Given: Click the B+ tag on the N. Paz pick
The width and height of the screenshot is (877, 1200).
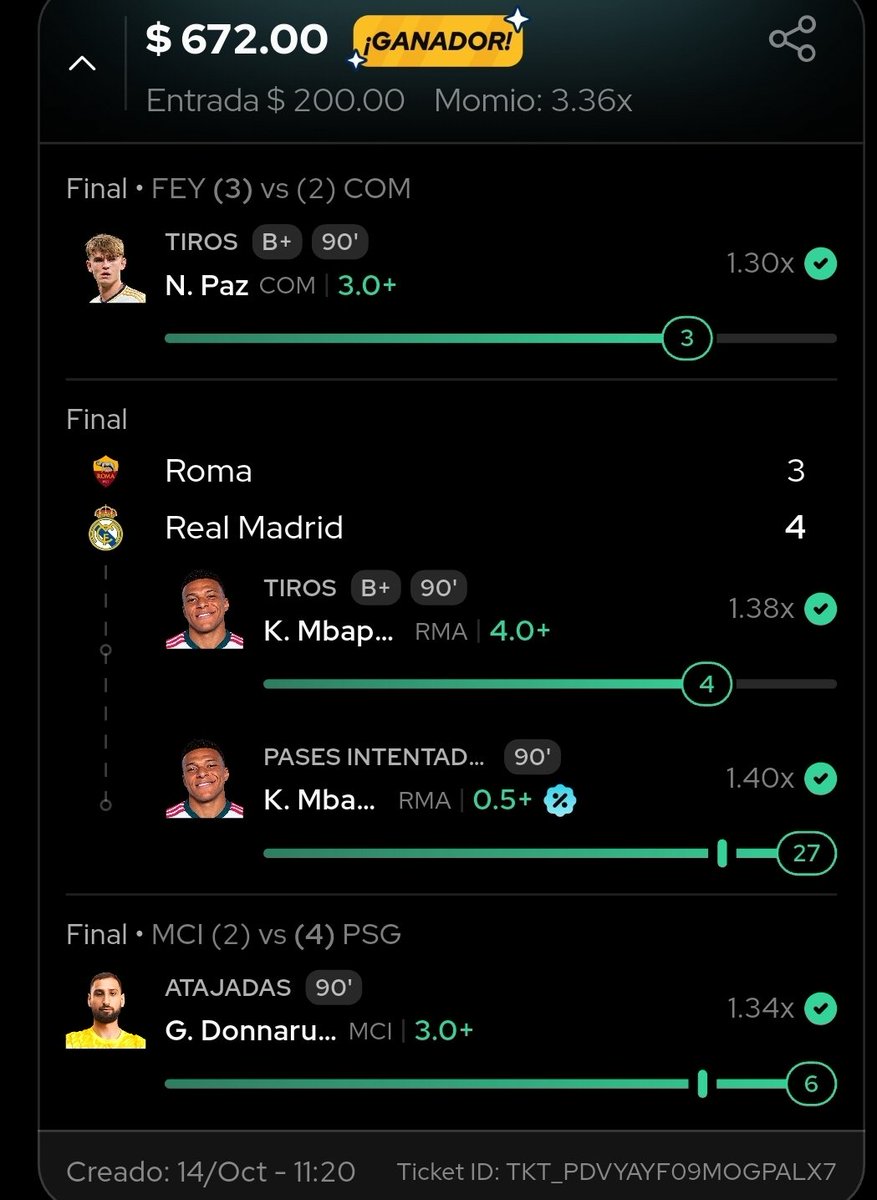Looking at the screenshot, I should 277,242.
